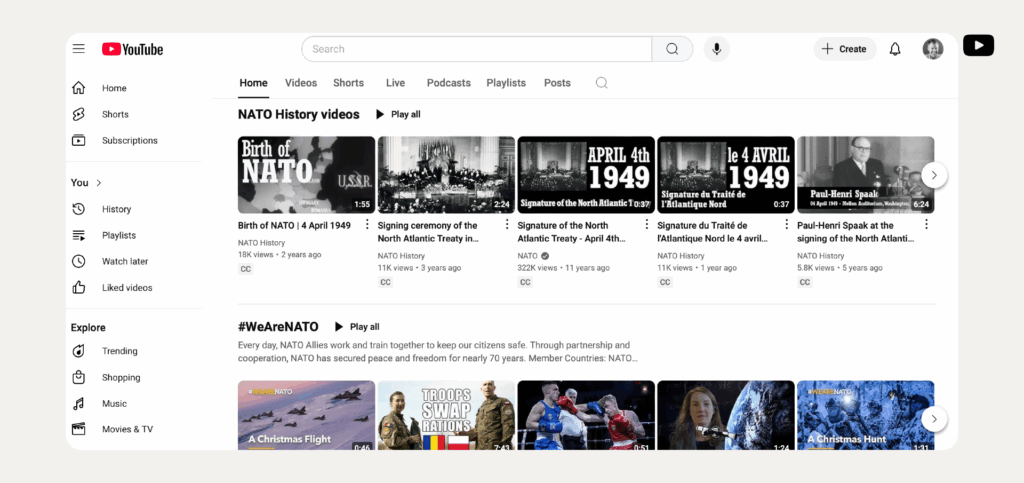Expand the You section chevron
The image size is (1024, 483).
coord(99,183)
